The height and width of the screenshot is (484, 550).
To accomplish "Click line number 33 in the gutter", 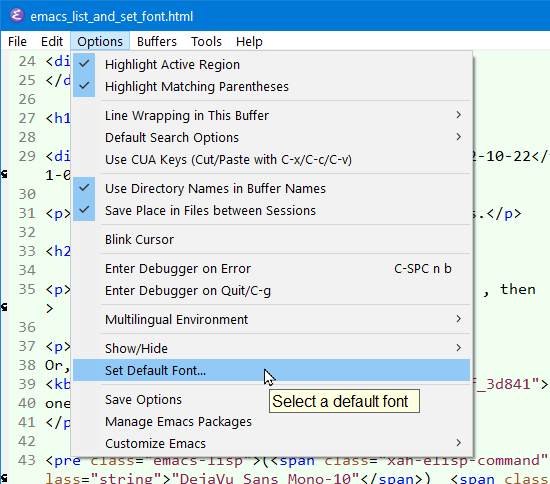I will [27, 251].
